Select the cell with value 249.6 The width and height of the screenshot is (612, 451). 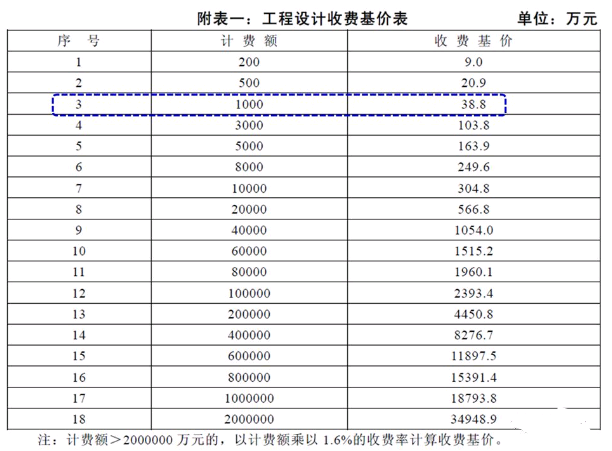click(474, 167)
